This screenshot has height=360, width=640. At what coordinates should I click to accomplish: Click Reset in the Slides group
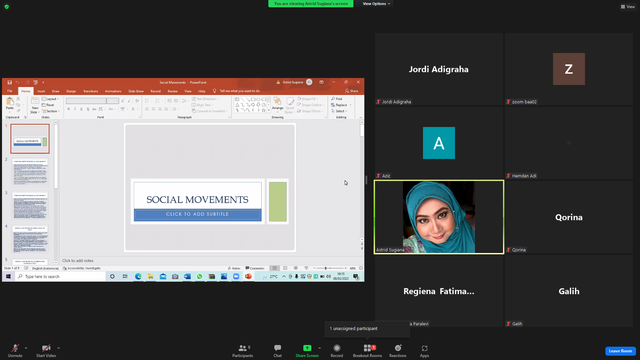[48, 105]
